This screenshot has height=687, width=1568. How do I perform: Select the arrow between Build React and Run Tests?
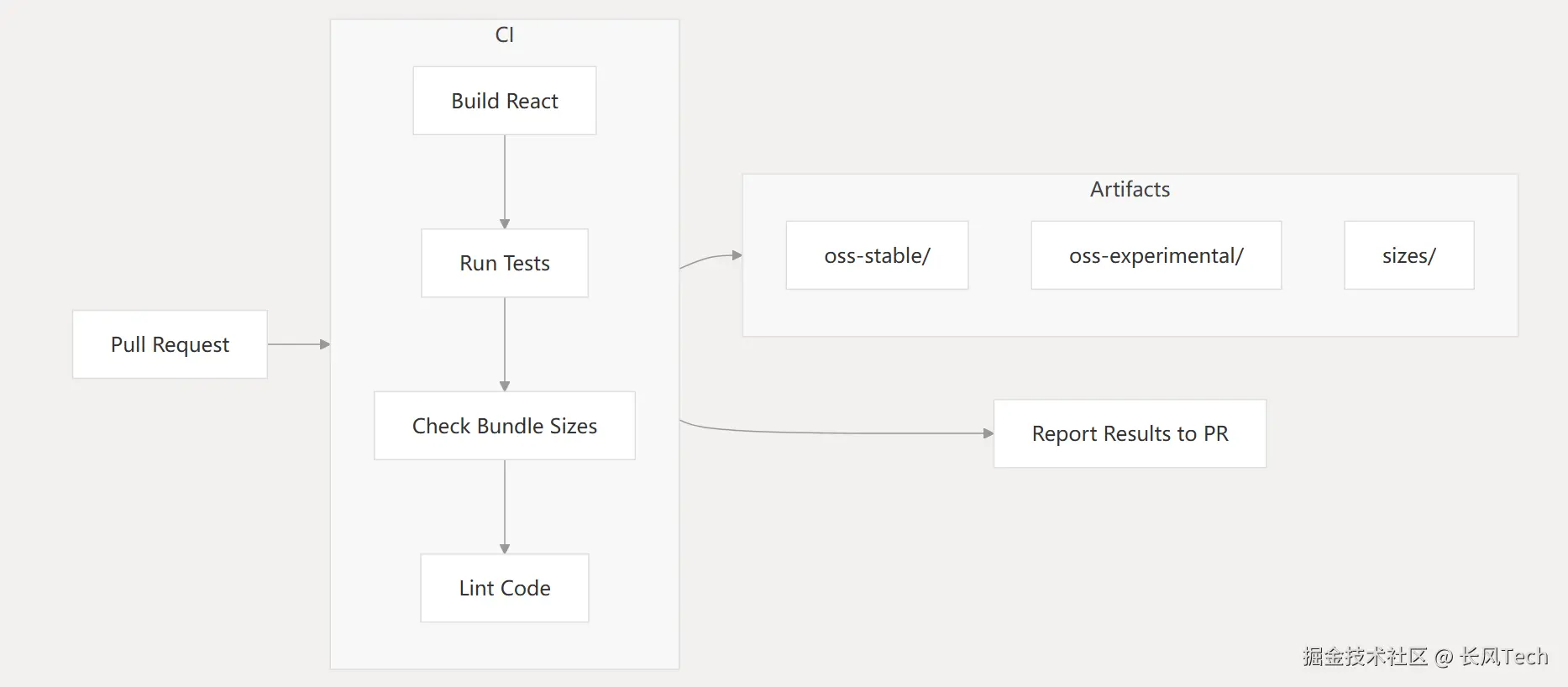tap(505, 181)
